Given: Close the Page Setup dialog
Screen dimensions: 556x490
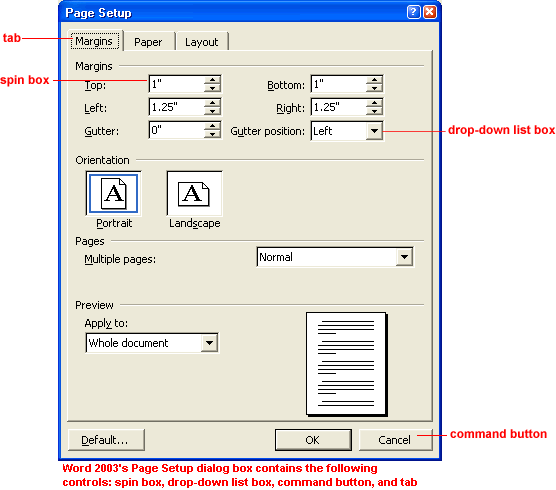Looking at the screenshot, I should pos(430,12).
